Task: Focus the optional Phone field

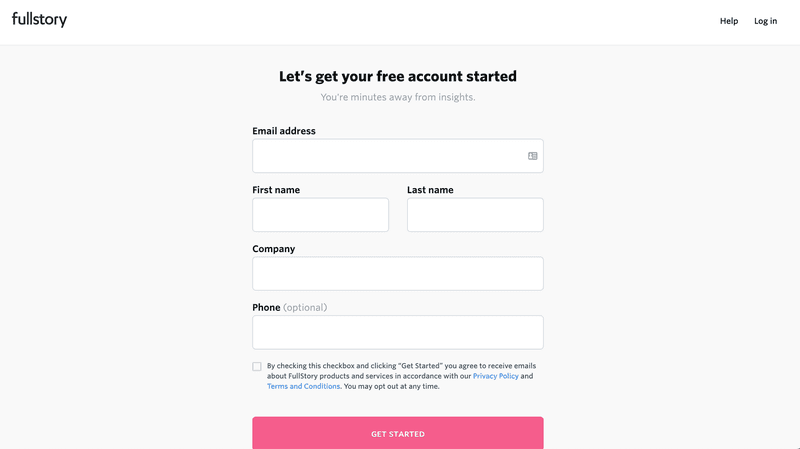Action: (x=398, y=333)
